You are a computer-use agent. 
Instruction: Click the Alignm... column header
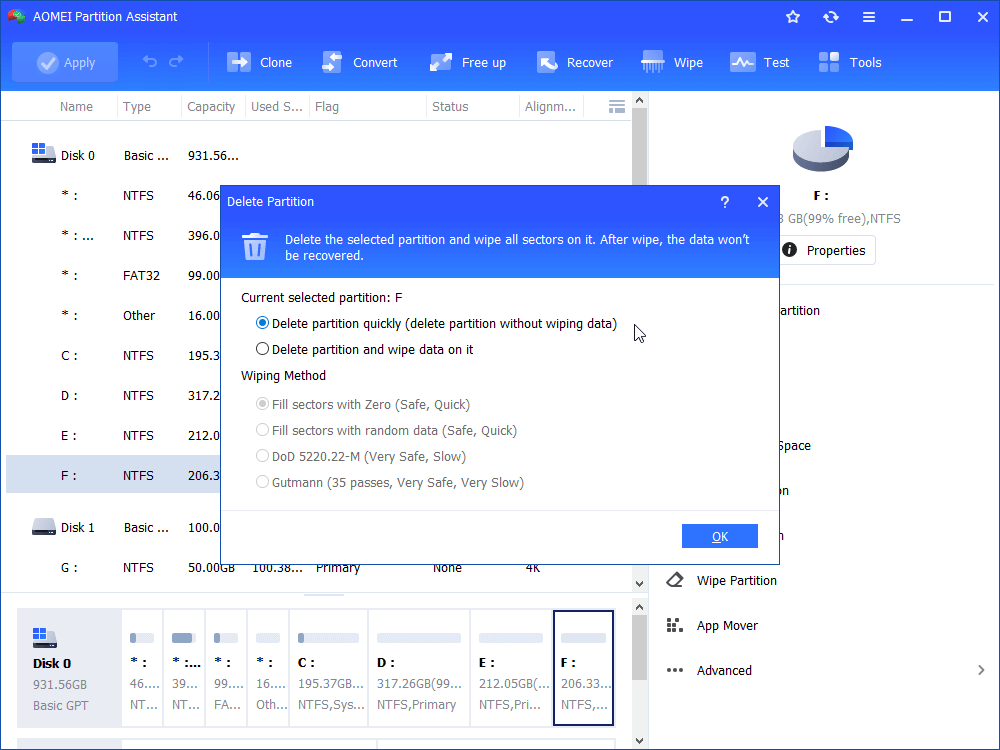point(550,107)
